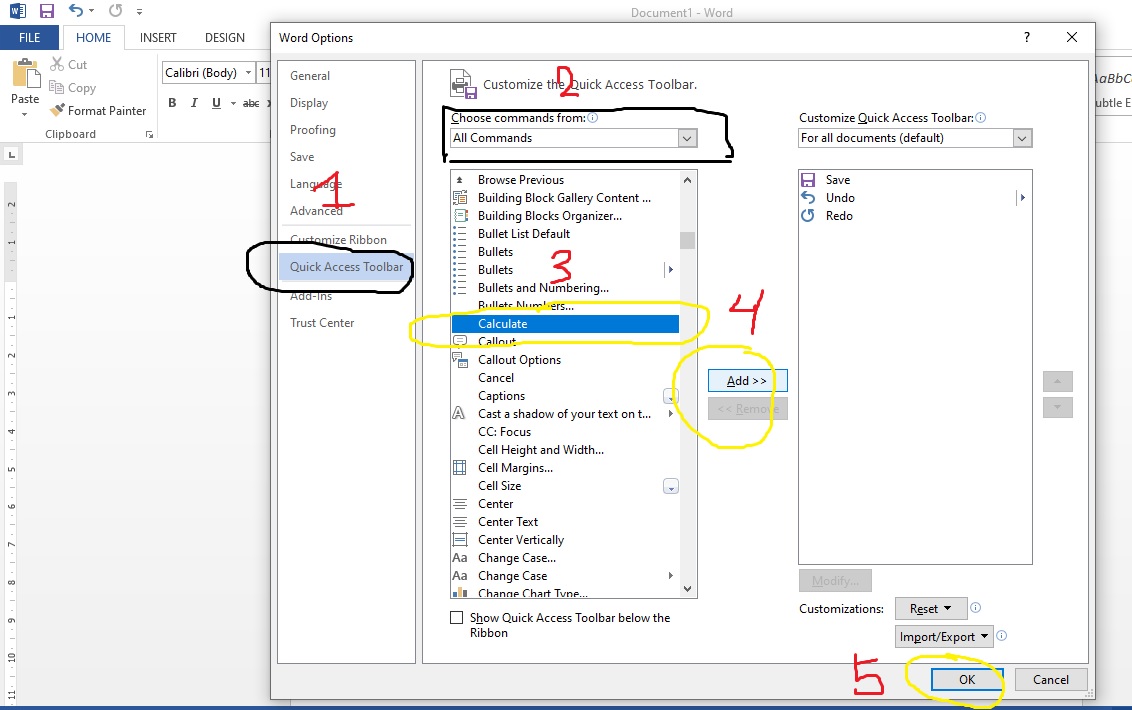
Task: Click info icon beside Reset
Action: (975, 608)
